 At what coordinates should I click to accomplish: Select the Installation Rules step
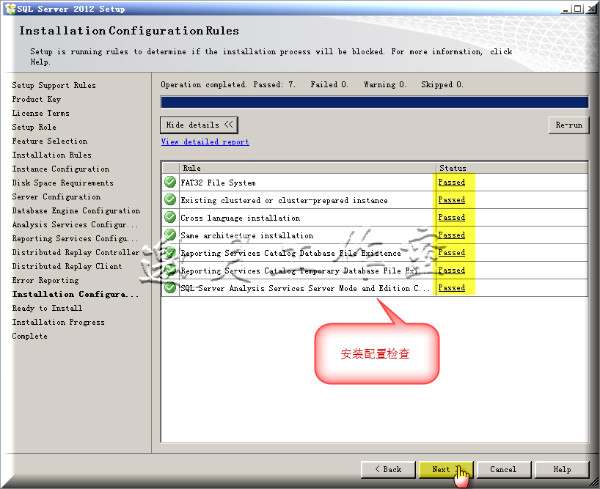coord(52,155)
